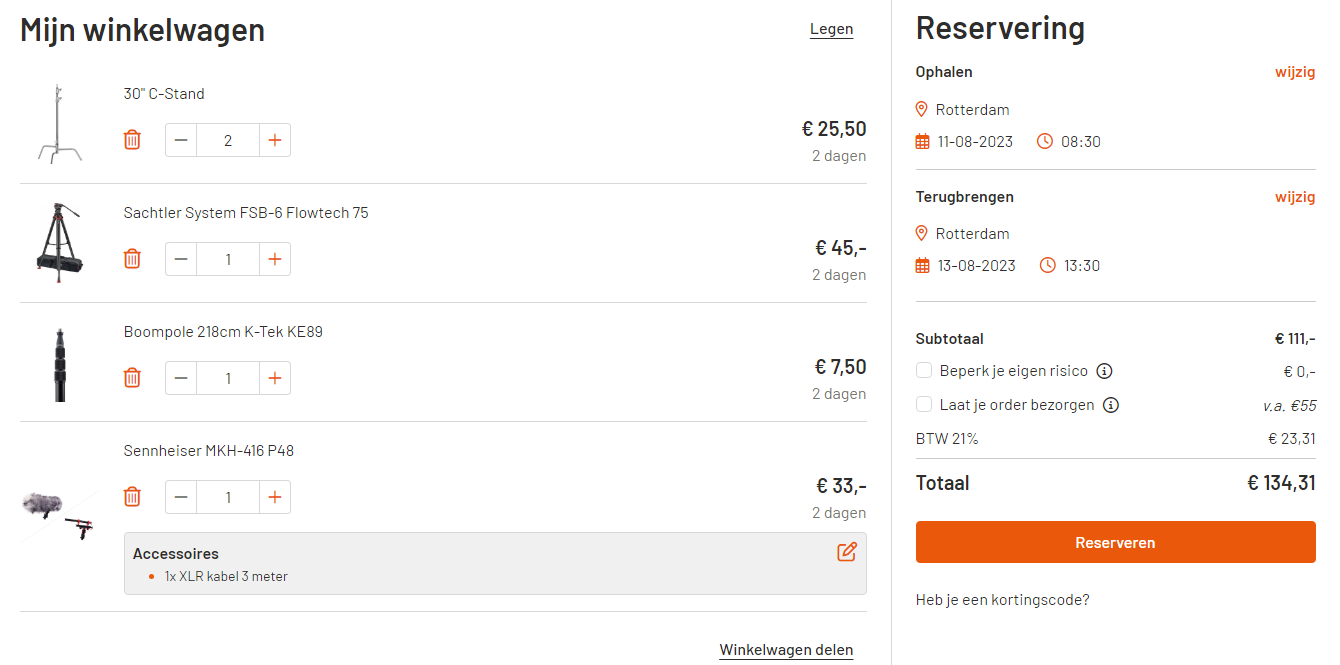Show info about order bezorgen option
1340x665 pixels.
click(1110, 405)
